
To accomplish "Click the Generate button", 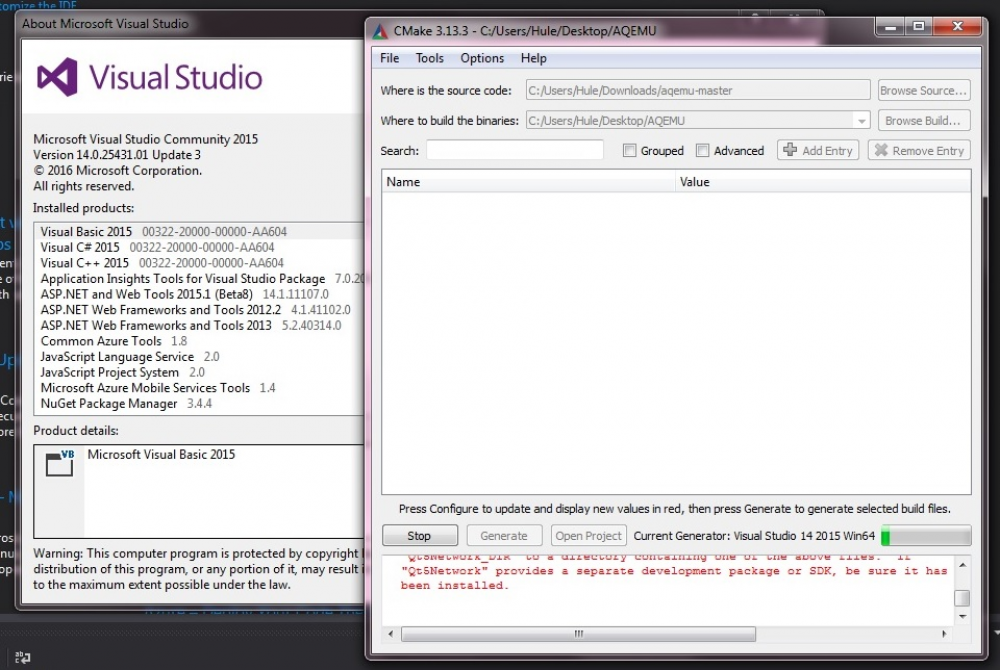I will coord(504,535).
